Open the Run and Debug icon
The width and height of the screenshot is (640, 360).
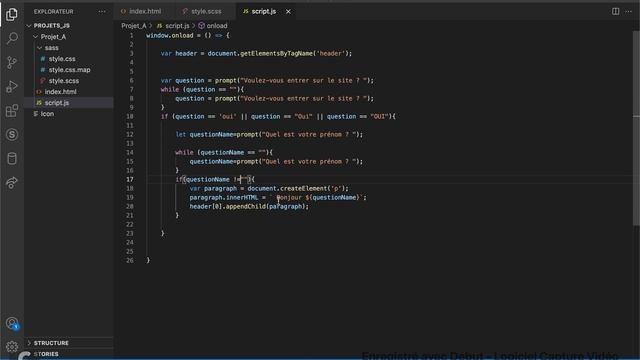pyautogui.click(x=12, y=87)
